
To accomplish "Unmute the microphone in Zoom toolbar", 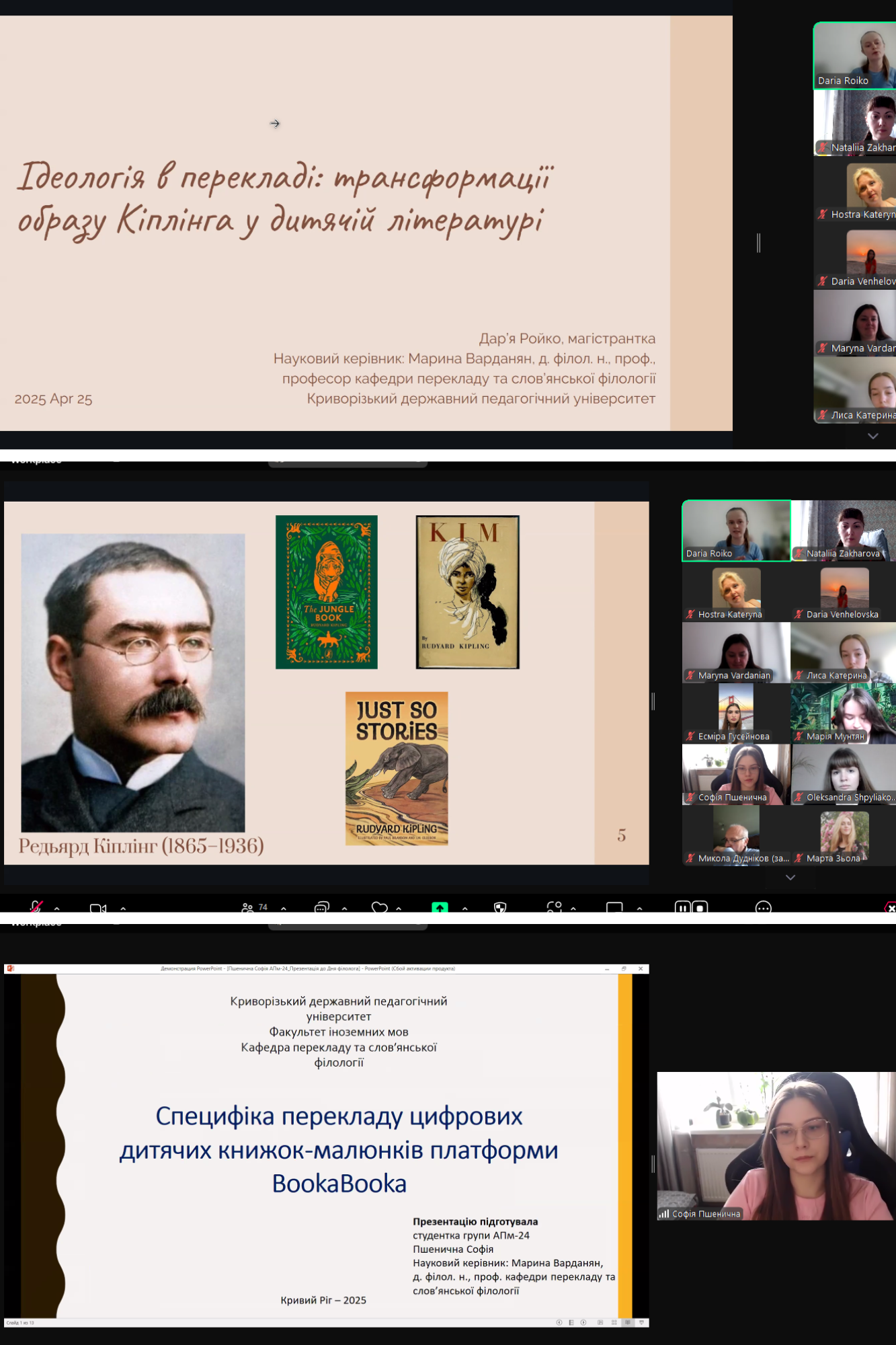I will point(36,907).
